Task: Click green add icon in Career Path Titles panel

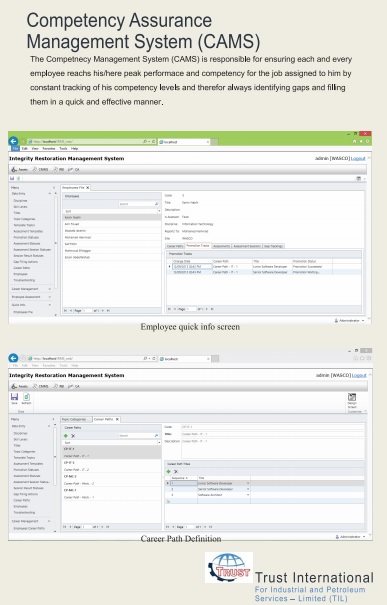Action: pos(168,471)
